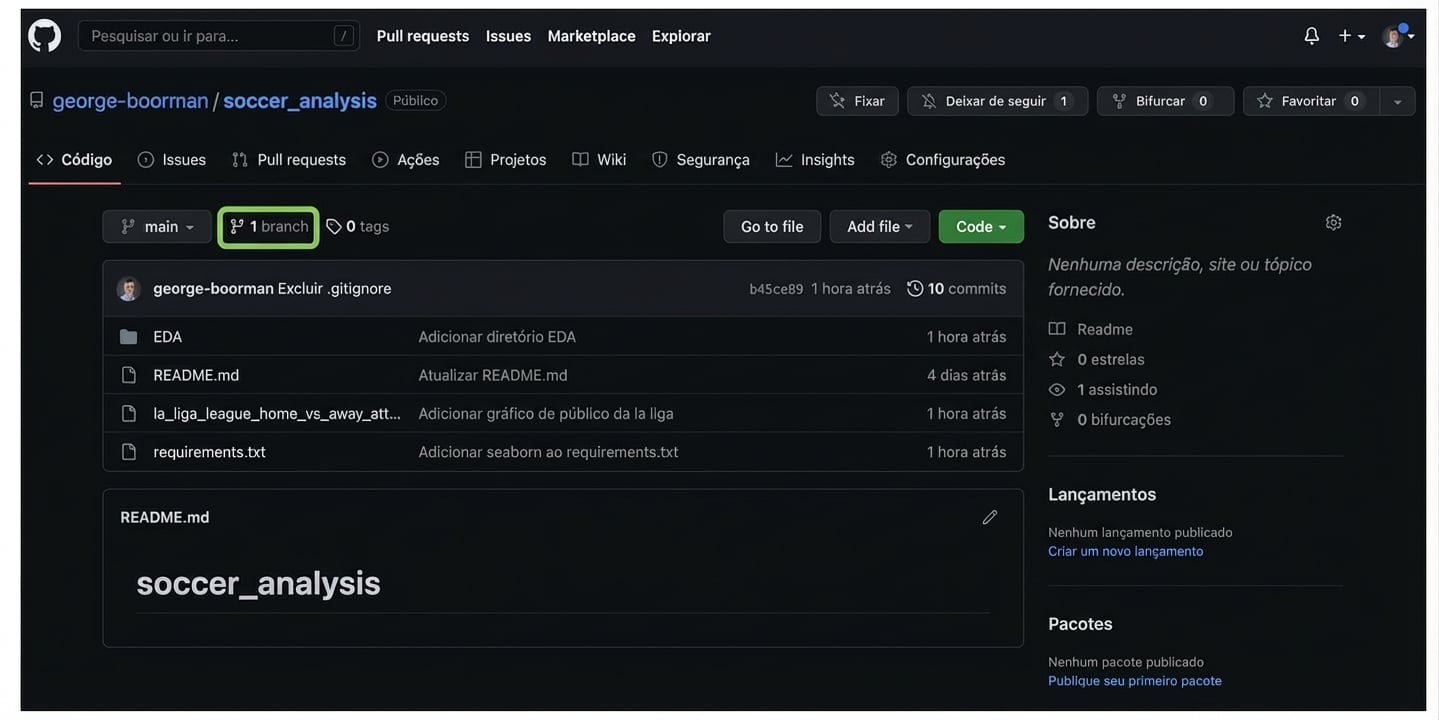This screenshot has width=1439, height=720.
Task: Edit README with the pencil icon
Action: coord(990,517)
